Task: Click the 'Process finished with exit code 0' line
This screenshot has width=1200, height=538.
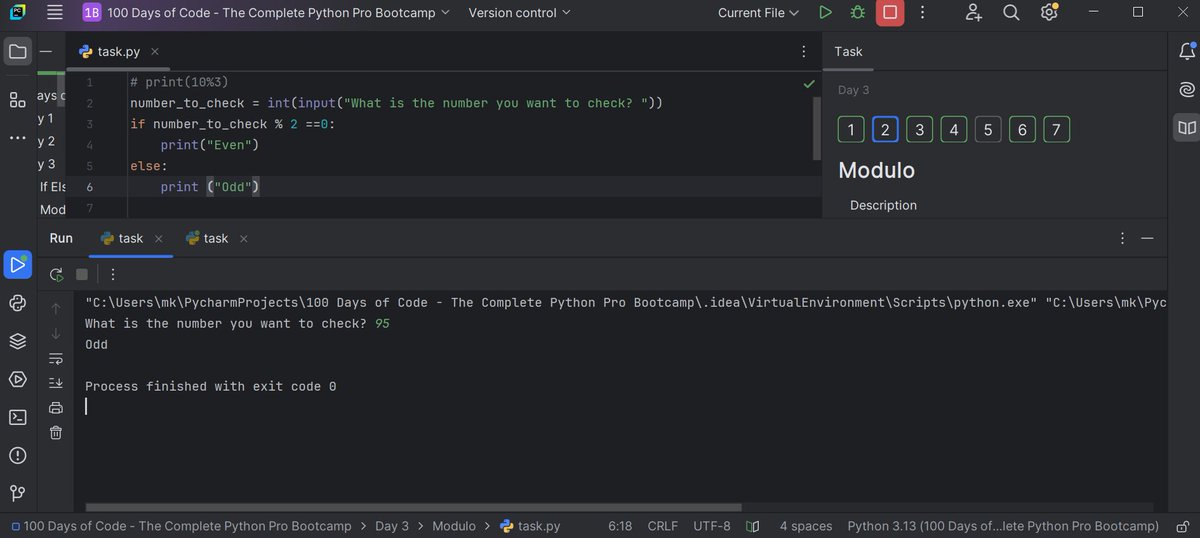Action: (211, 386)
